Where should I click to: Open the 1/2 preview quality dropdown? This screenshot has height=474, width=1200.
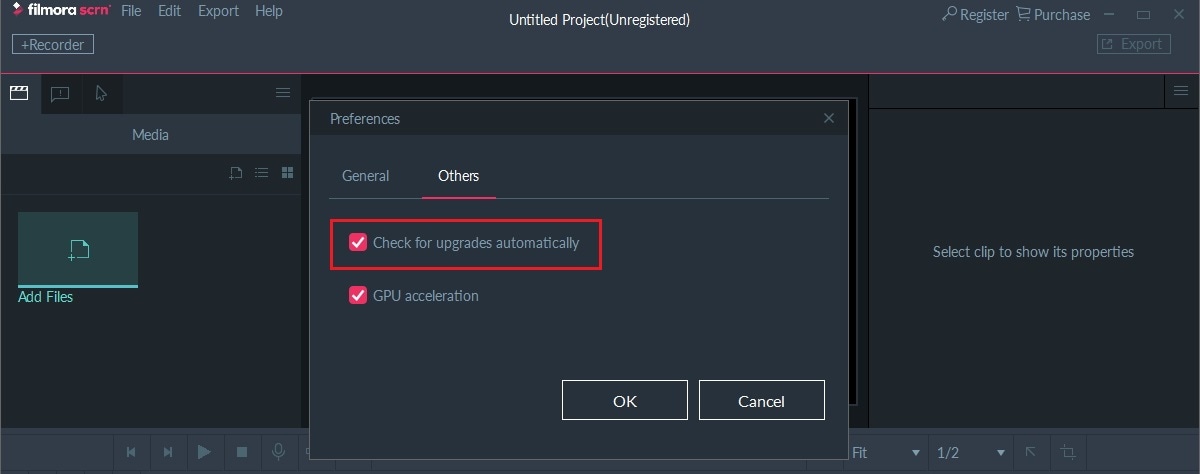click(x=970, y=453)
